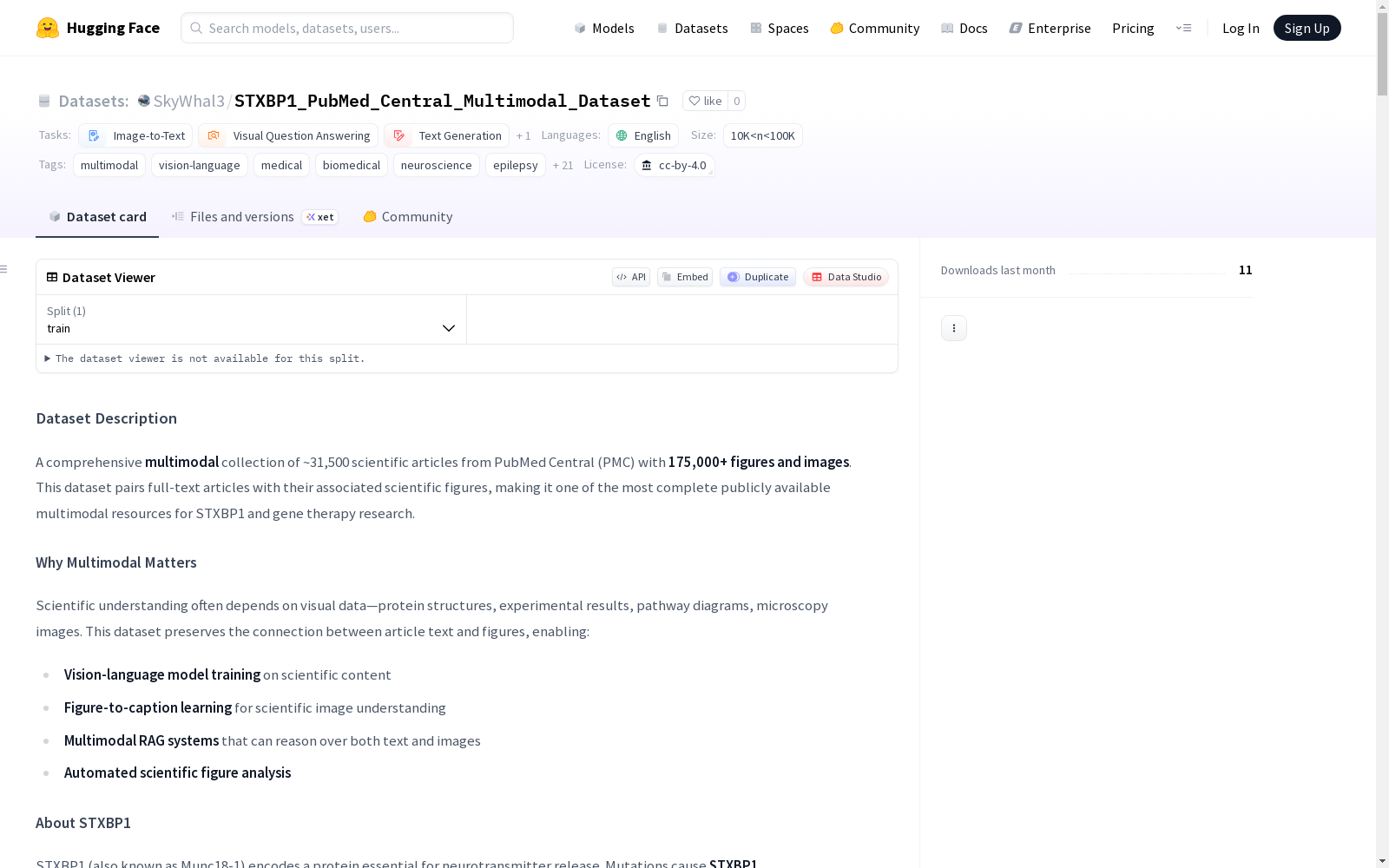Focus the search models, datasets, users field
The height and width of the screenshot is (868, 1389).
tap(347, 28)
